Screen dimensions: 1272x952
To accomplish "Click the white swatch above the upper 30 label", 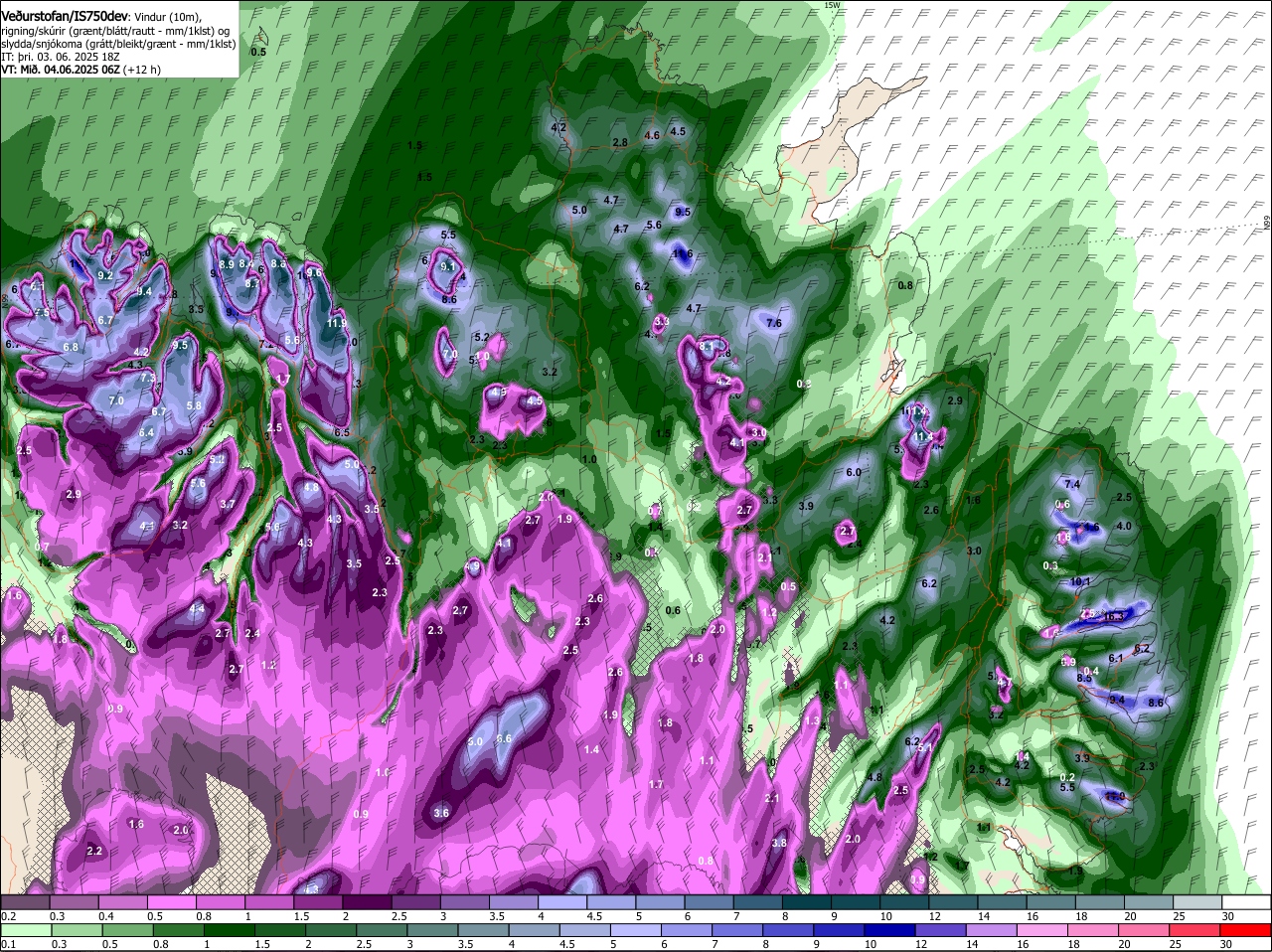I will [x=1246, y=901].
